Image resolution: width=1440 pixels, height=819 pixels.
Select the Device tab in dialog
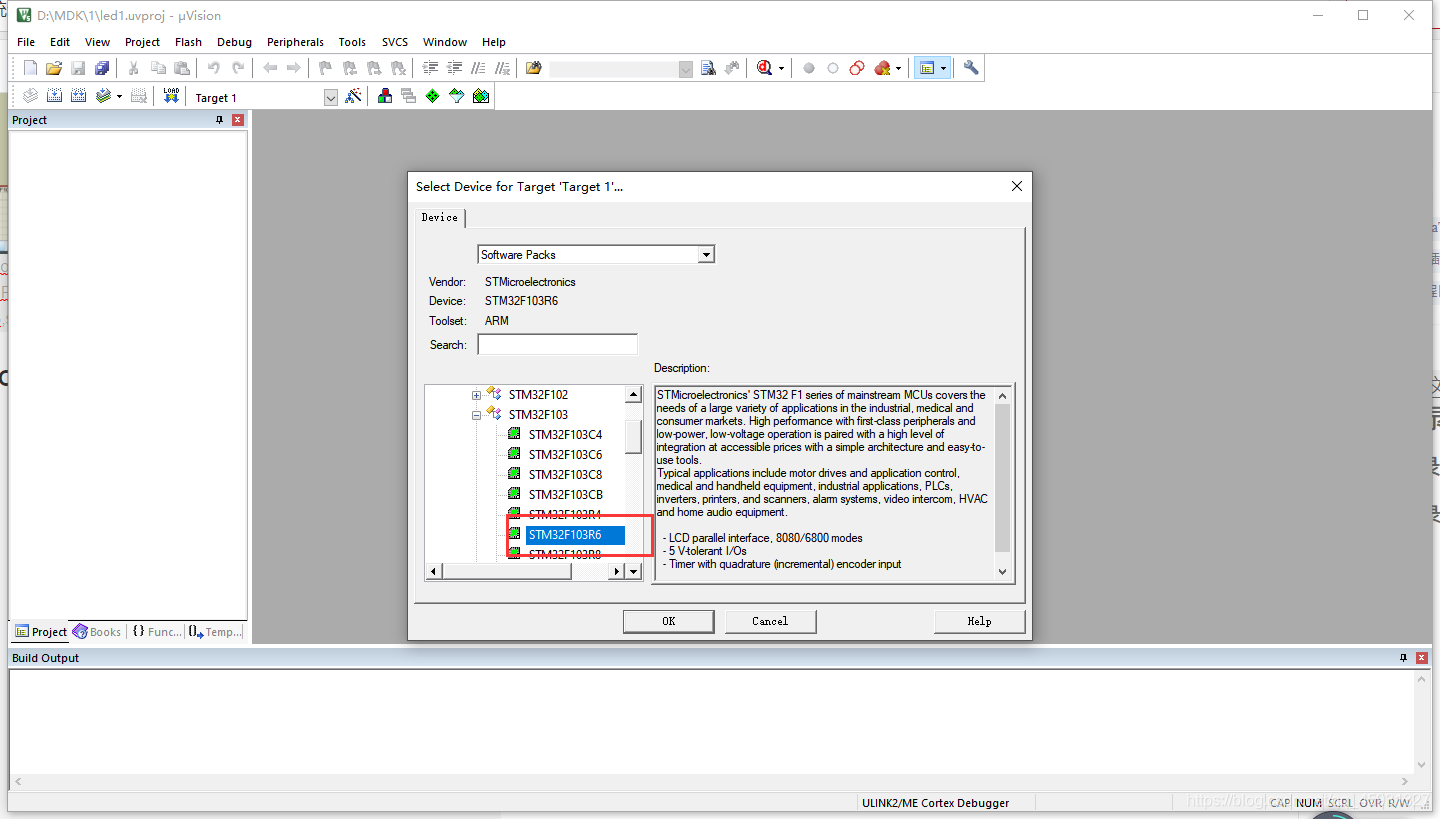pyautogui.click(x=440, y=217)
